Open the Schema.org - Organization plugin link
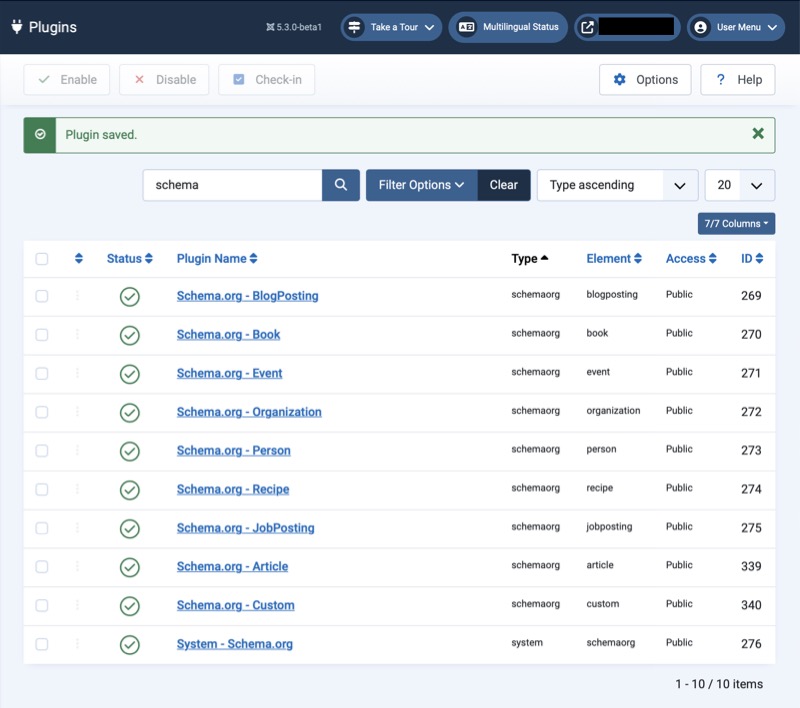The height and width of the screenshot is (708, 800). [249, 412]
